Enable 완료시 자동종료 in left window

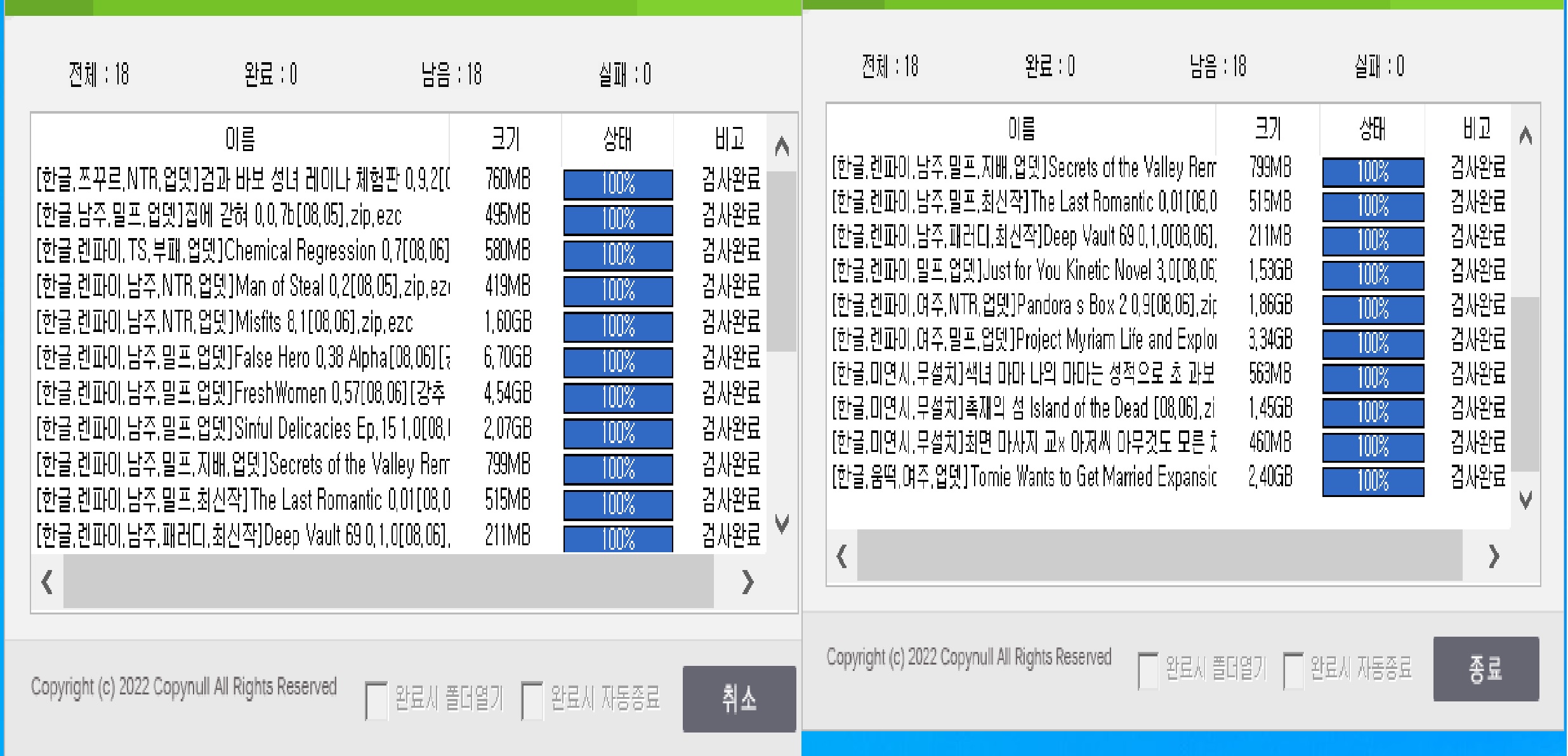click(532, 700)
